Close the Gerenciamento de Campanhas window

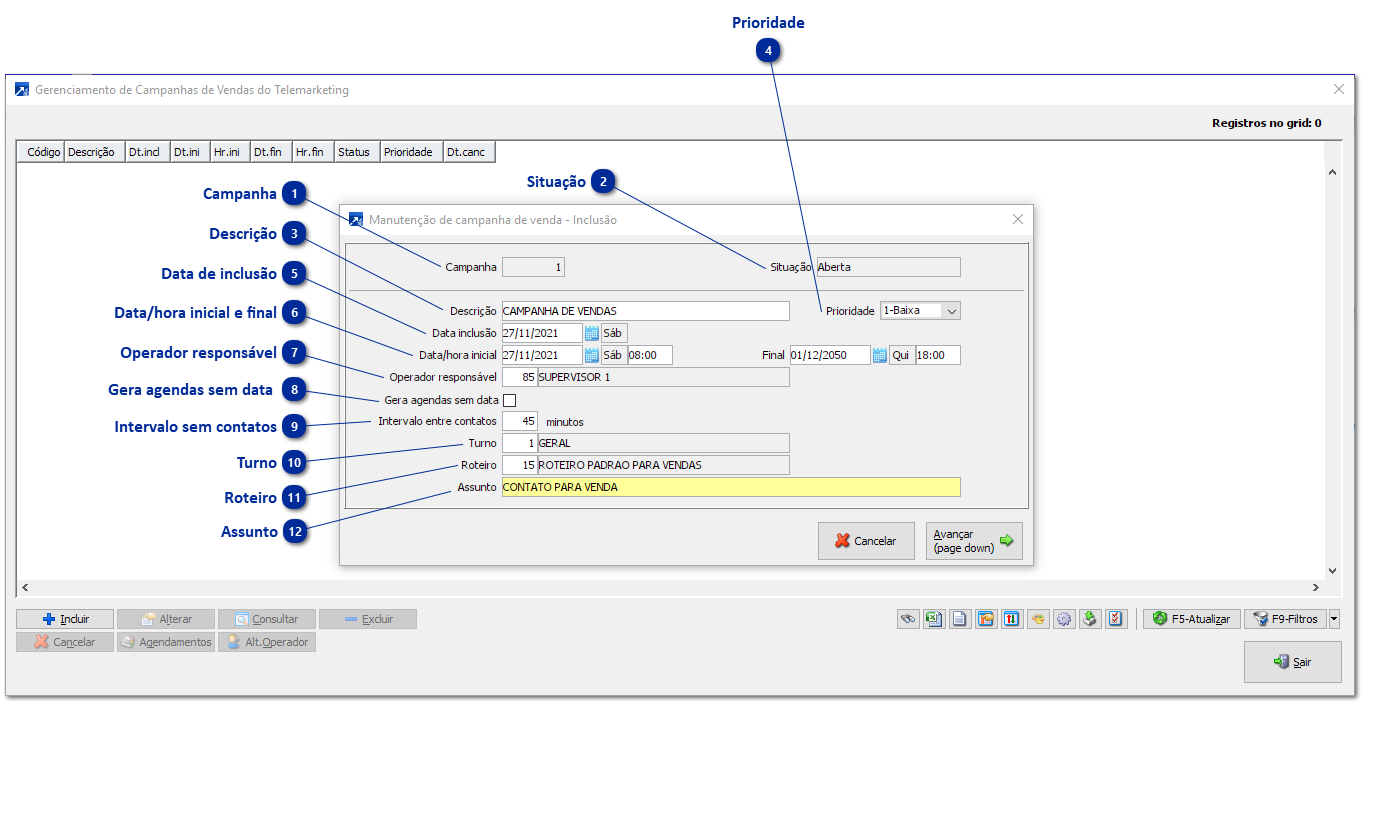[x=1339, y=89]
